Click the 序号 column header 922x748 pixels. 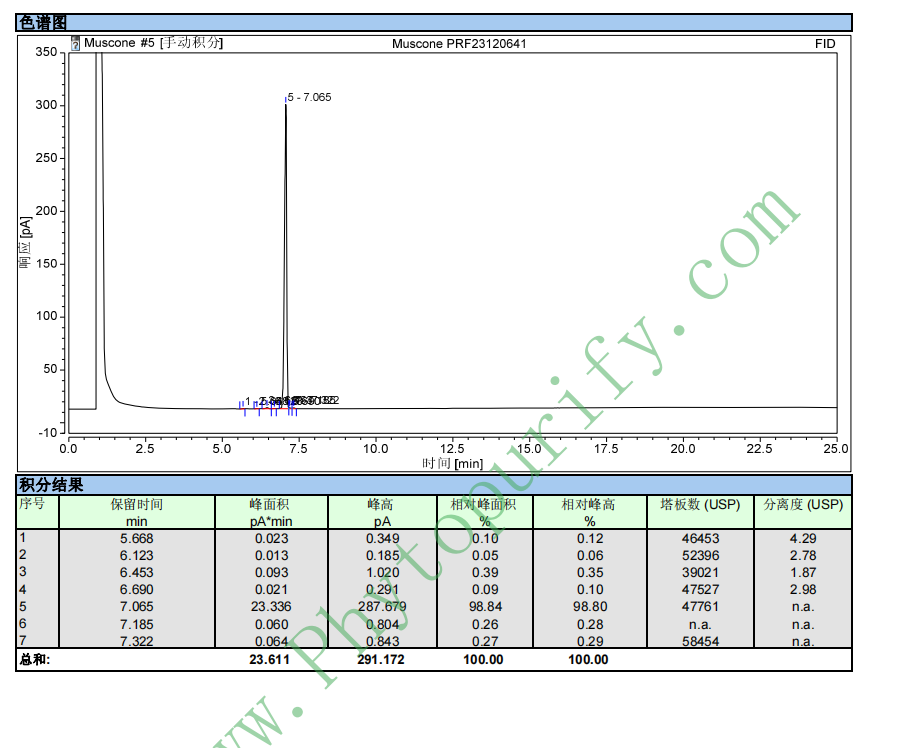33,505
